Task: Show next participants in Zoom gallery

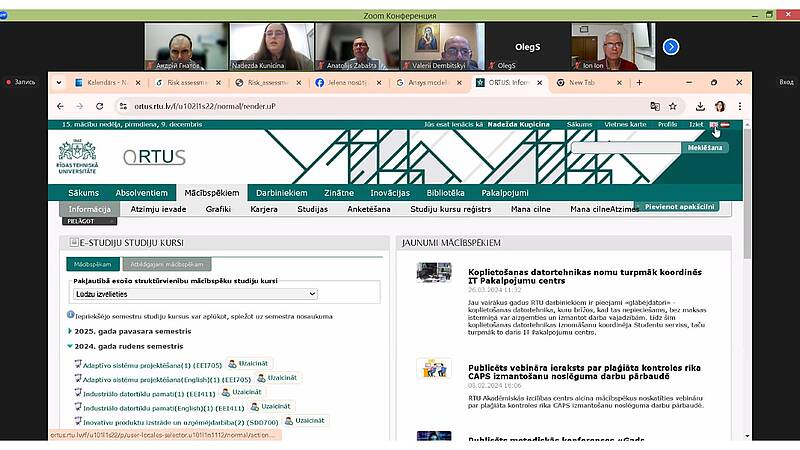Action: [671, 47]
